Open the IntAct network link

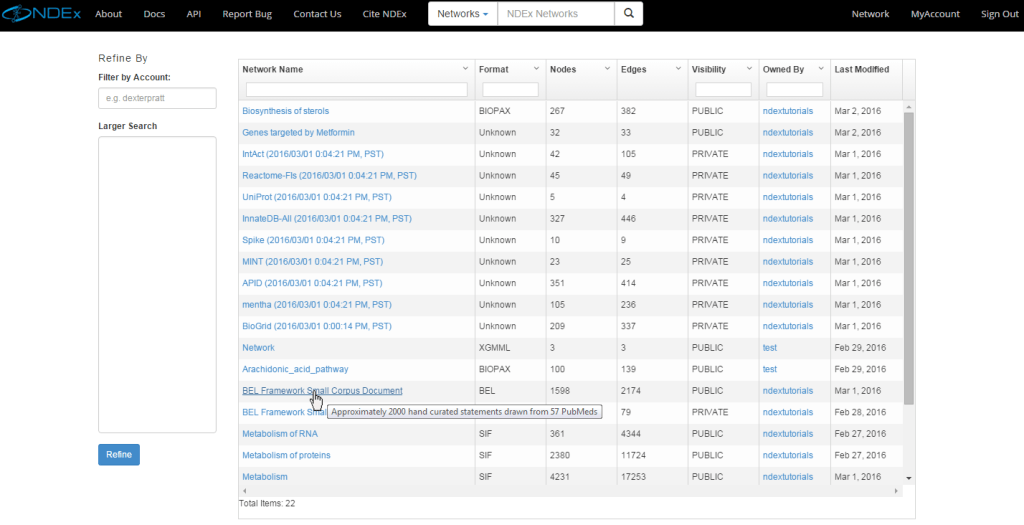click(313, 154)
